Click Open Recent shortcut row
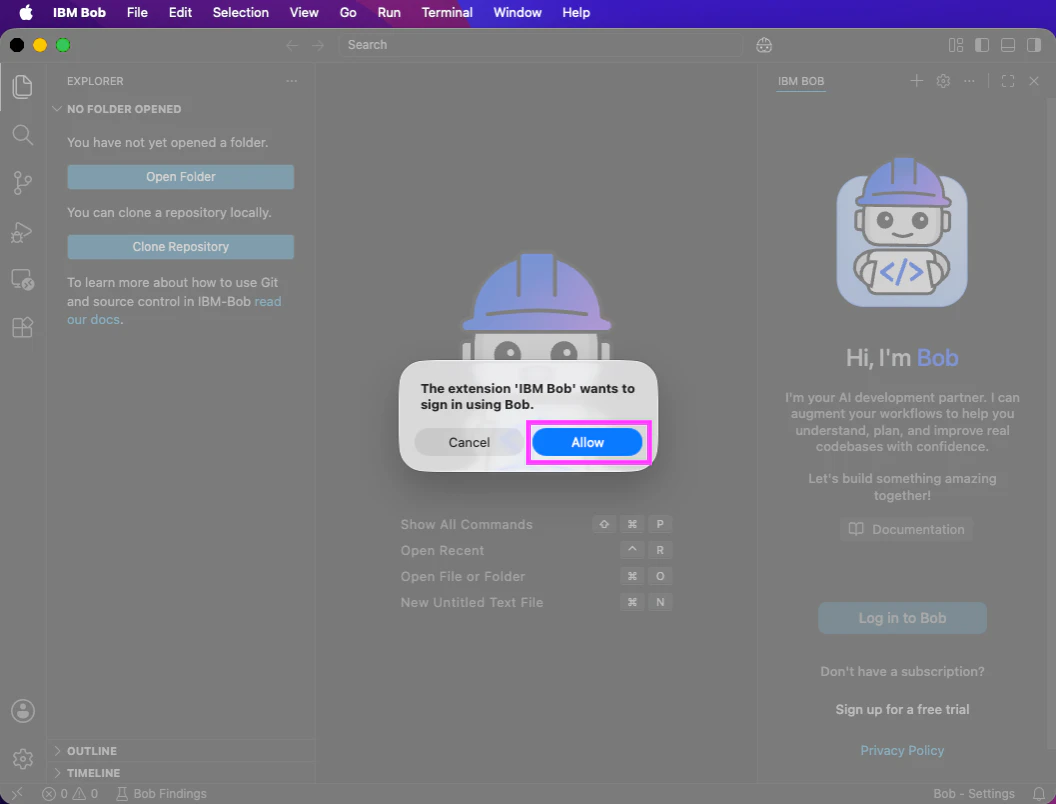Screen dimensions: 1056x804 [536, 551]
